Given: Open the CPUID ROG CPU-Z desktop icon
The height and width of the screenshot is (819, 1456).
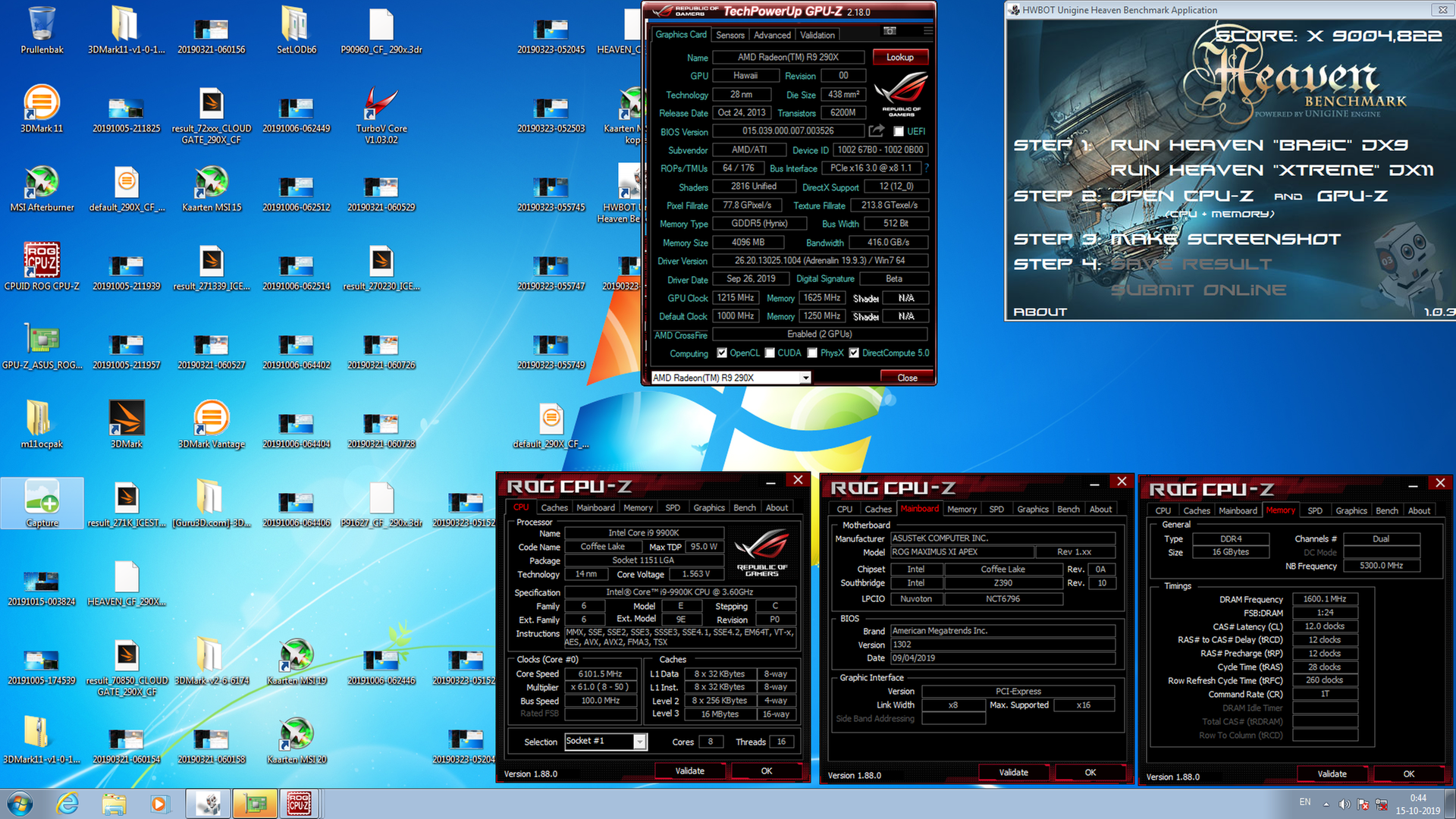Looking at the screenshot, I should click(x=42, y=267).
